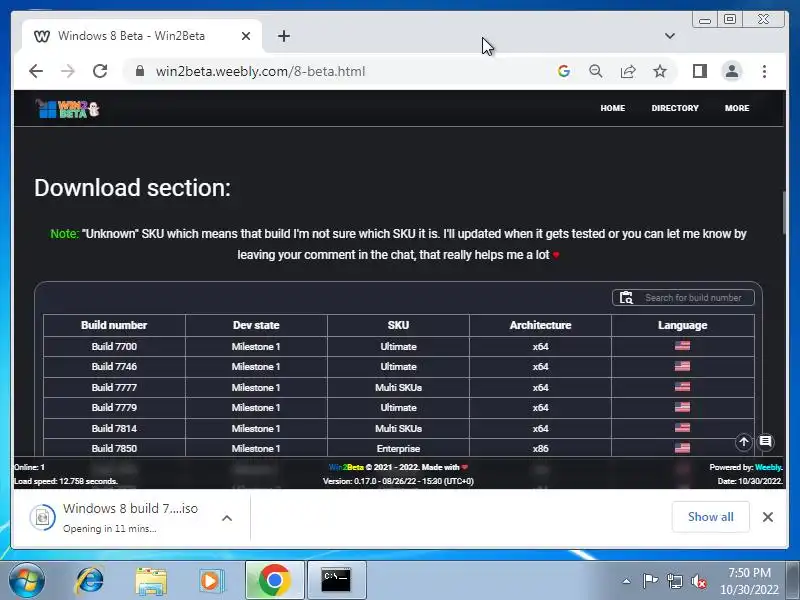Open the tab search chevron
The width and height of the screenshot is (800, 600).
click(x=669, y=36)
